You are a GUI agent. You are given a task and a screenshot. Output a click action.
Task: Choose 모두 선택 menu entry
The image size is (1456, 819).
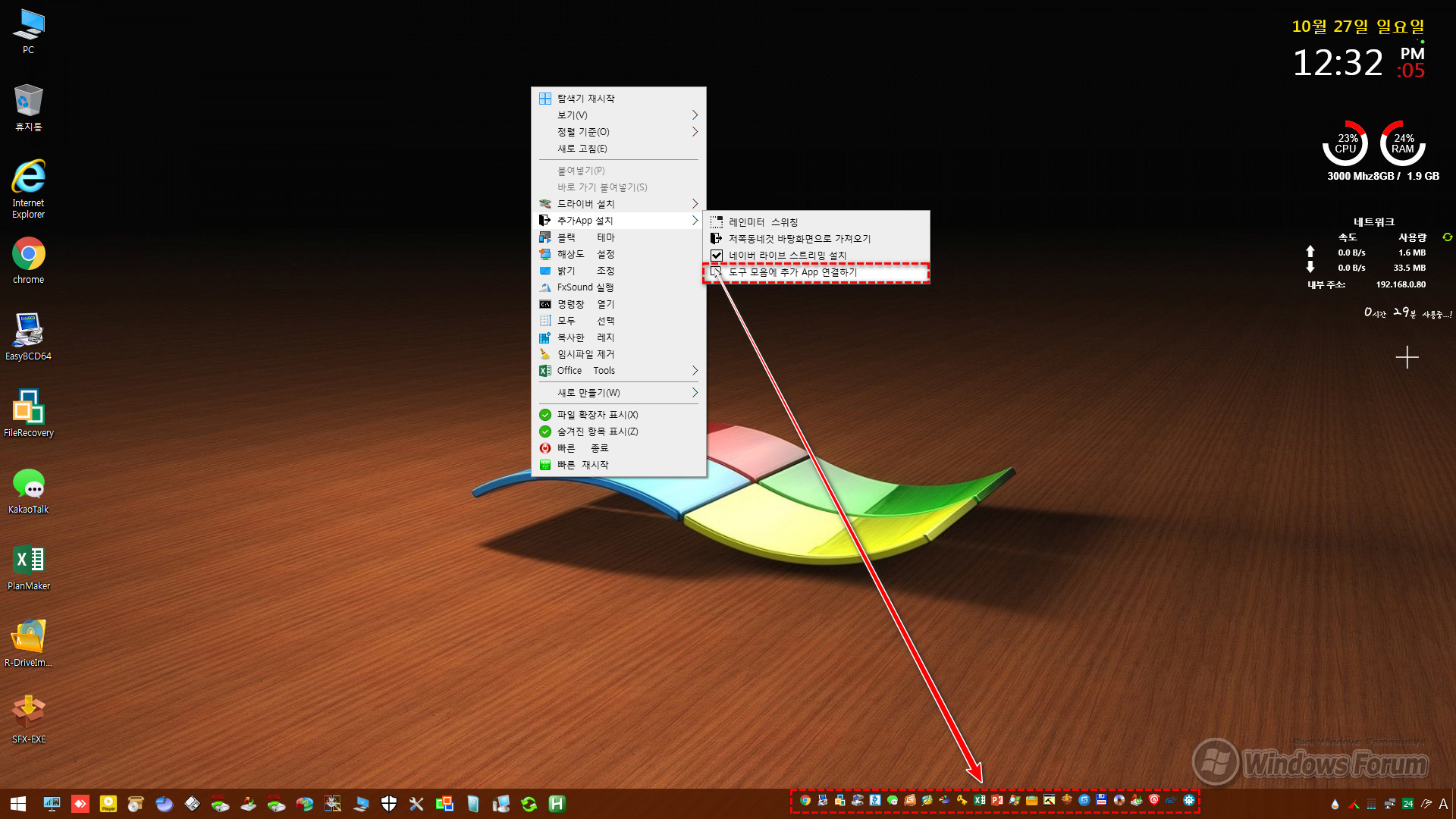(618, 321)
